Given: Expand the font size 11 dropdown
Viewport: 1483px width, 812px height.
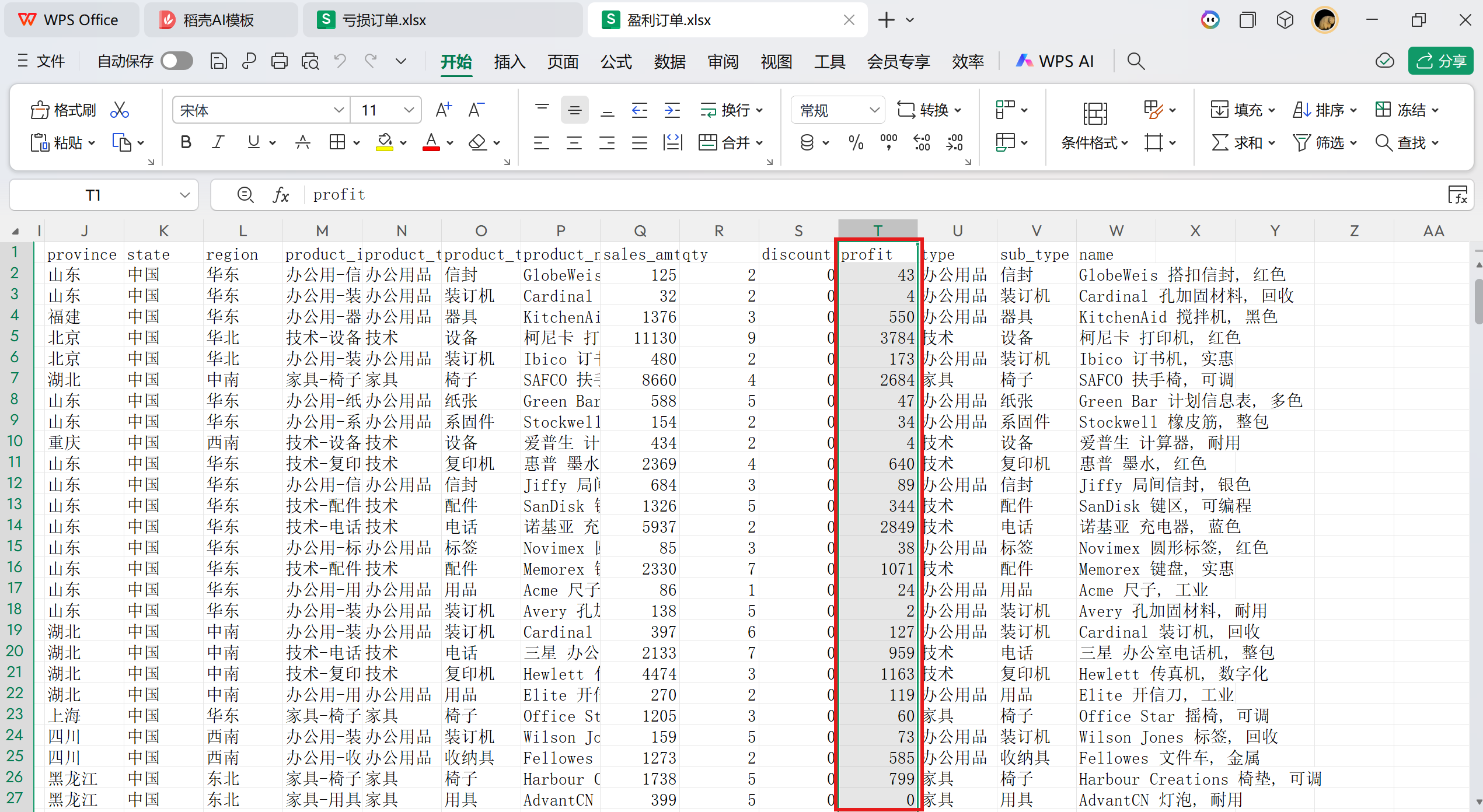Looking at the screenshot, I should pyautogui.click(x=409, y=110).
